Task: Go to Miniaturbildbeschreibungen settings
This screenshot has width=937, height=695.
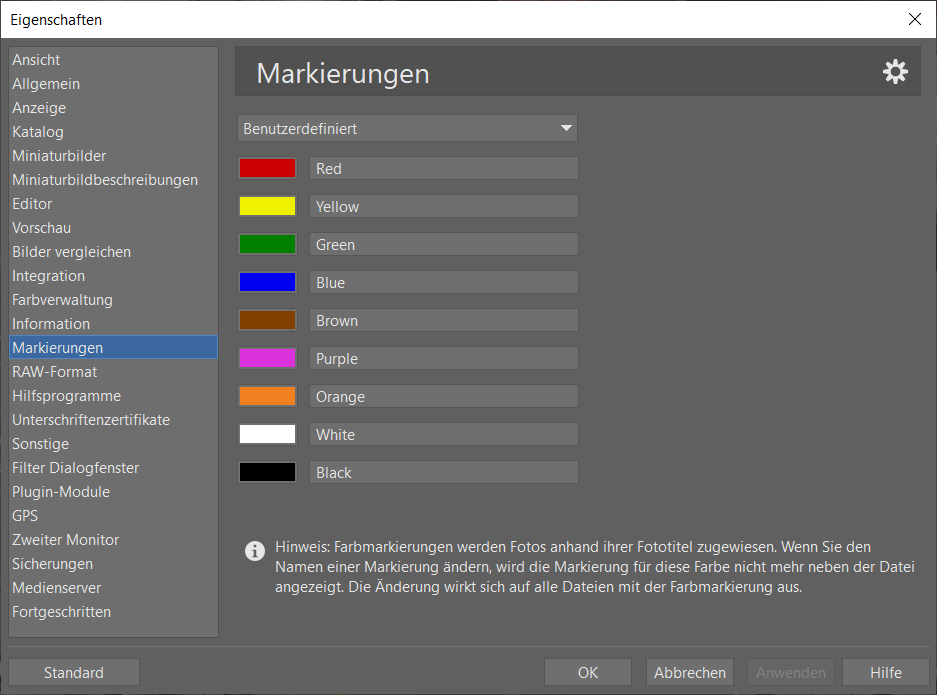Action: point(114,179)
